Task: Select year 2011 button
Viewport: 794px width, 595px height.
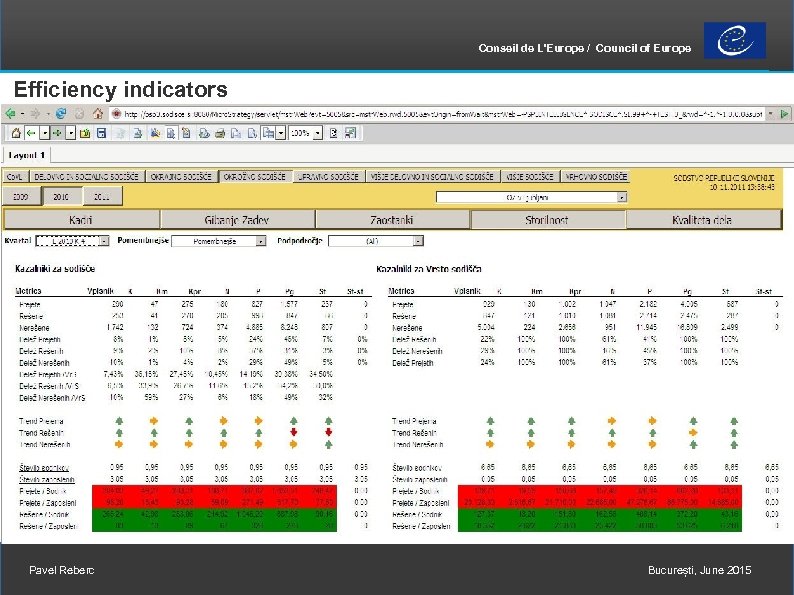Action: (102, 196)
